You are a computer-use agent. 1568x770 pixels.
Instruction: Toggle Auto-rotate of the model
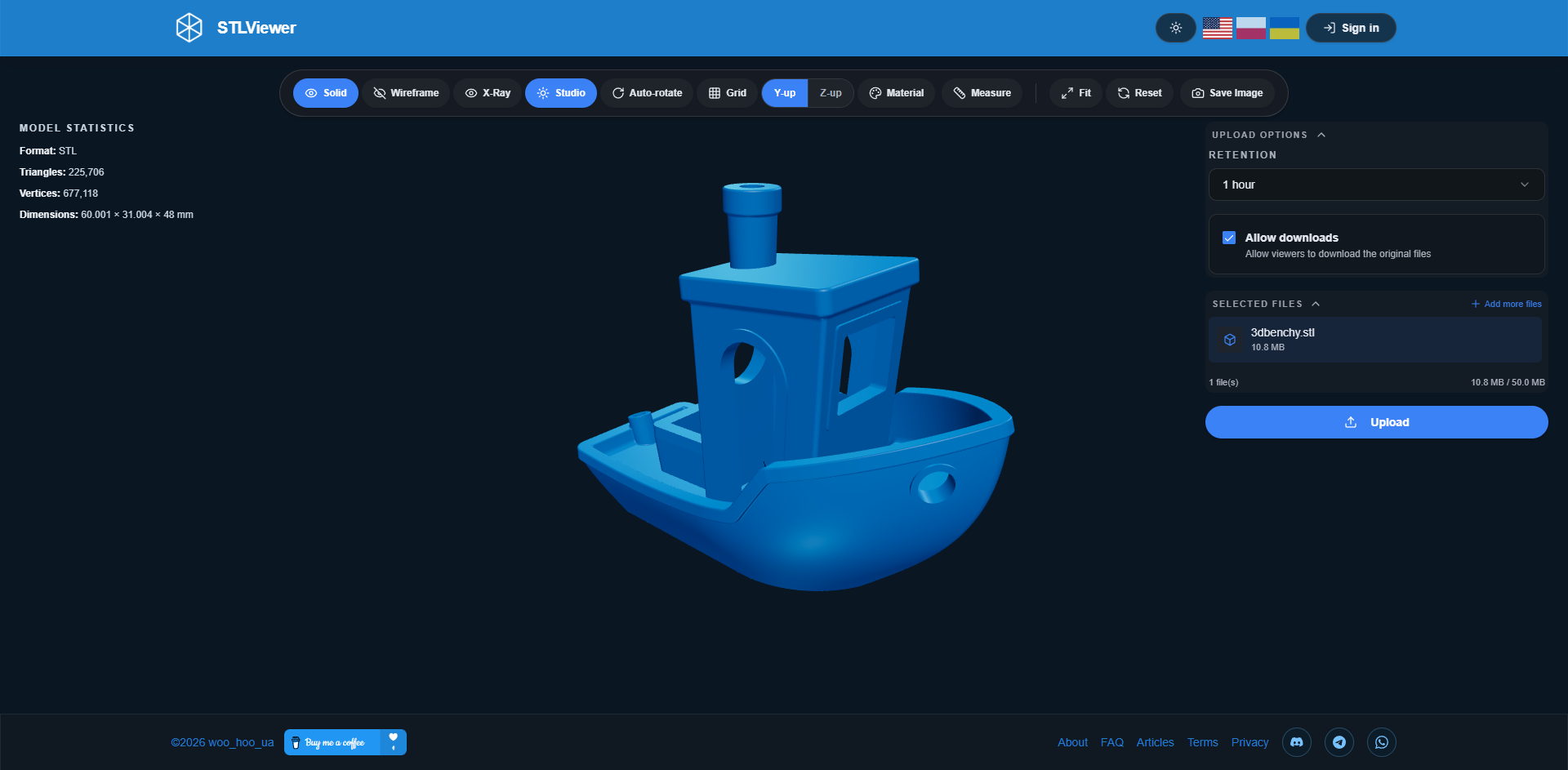[x=647, y=93]
